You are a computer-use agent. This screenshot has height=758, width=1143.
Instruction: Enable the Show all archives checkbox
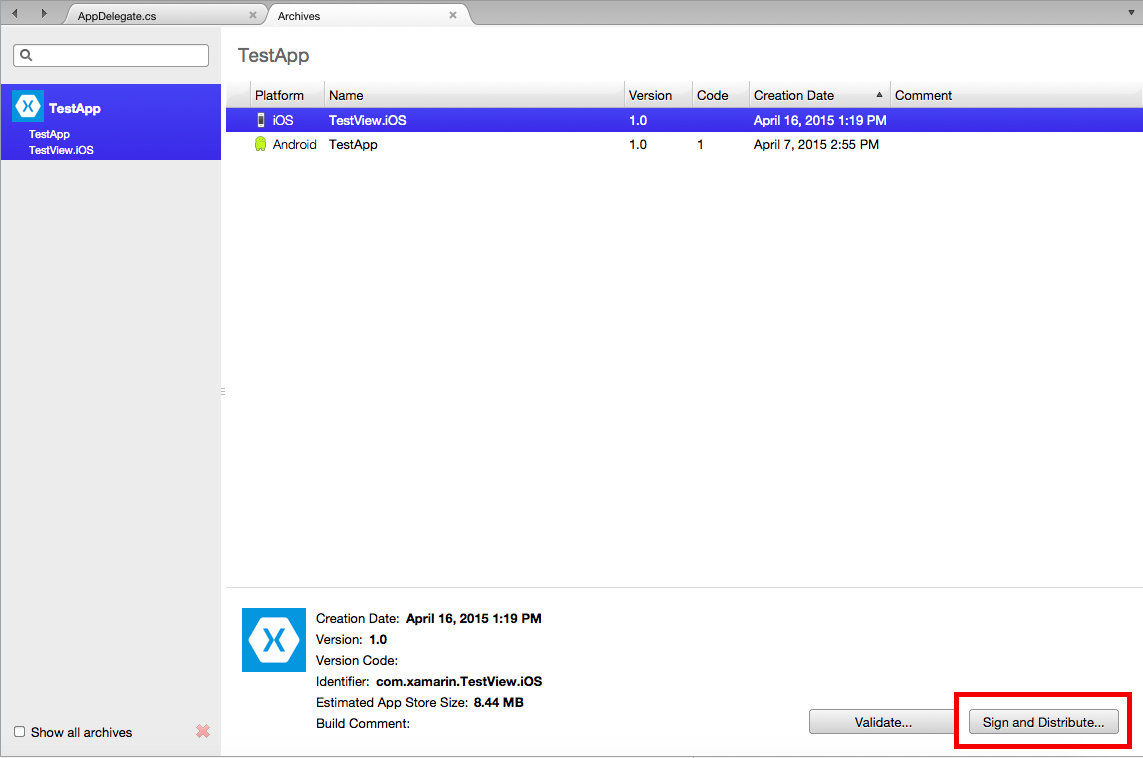point(20,732)
